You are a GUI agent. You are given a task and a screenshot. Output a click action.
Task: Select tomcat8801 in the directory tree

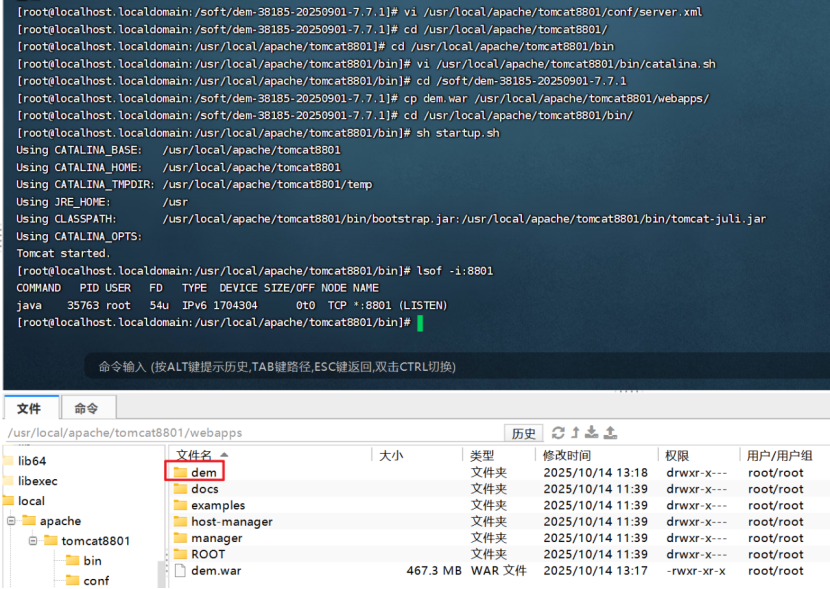pos(95,540)
